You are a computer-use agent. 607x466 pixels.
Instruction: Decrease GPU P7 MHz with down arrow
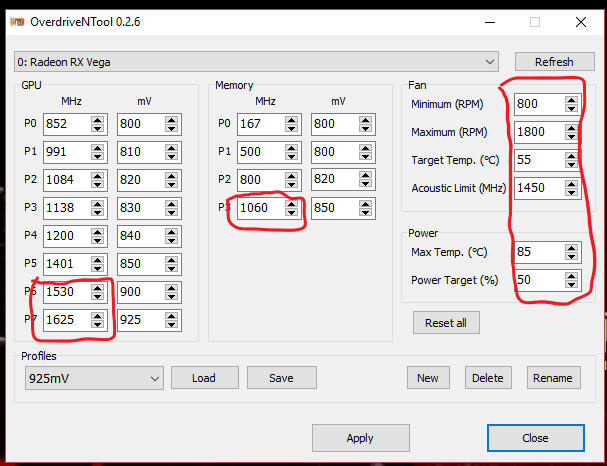[x=98, y=325]
